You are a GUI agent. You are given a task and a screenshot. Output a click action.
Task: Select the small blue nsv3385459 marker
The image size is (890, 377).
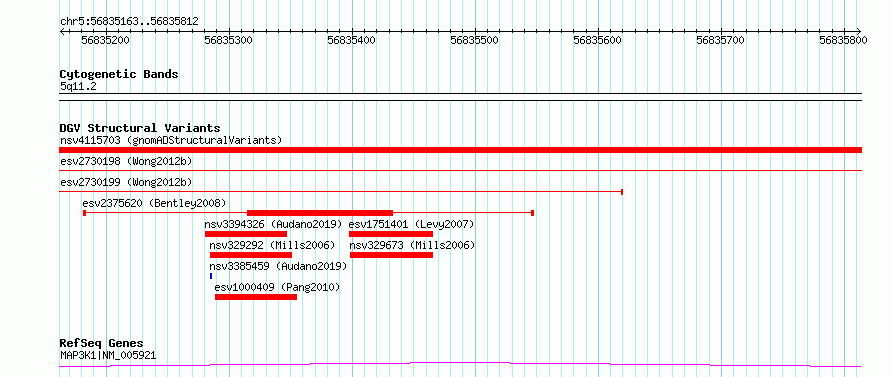click(211, 276)
